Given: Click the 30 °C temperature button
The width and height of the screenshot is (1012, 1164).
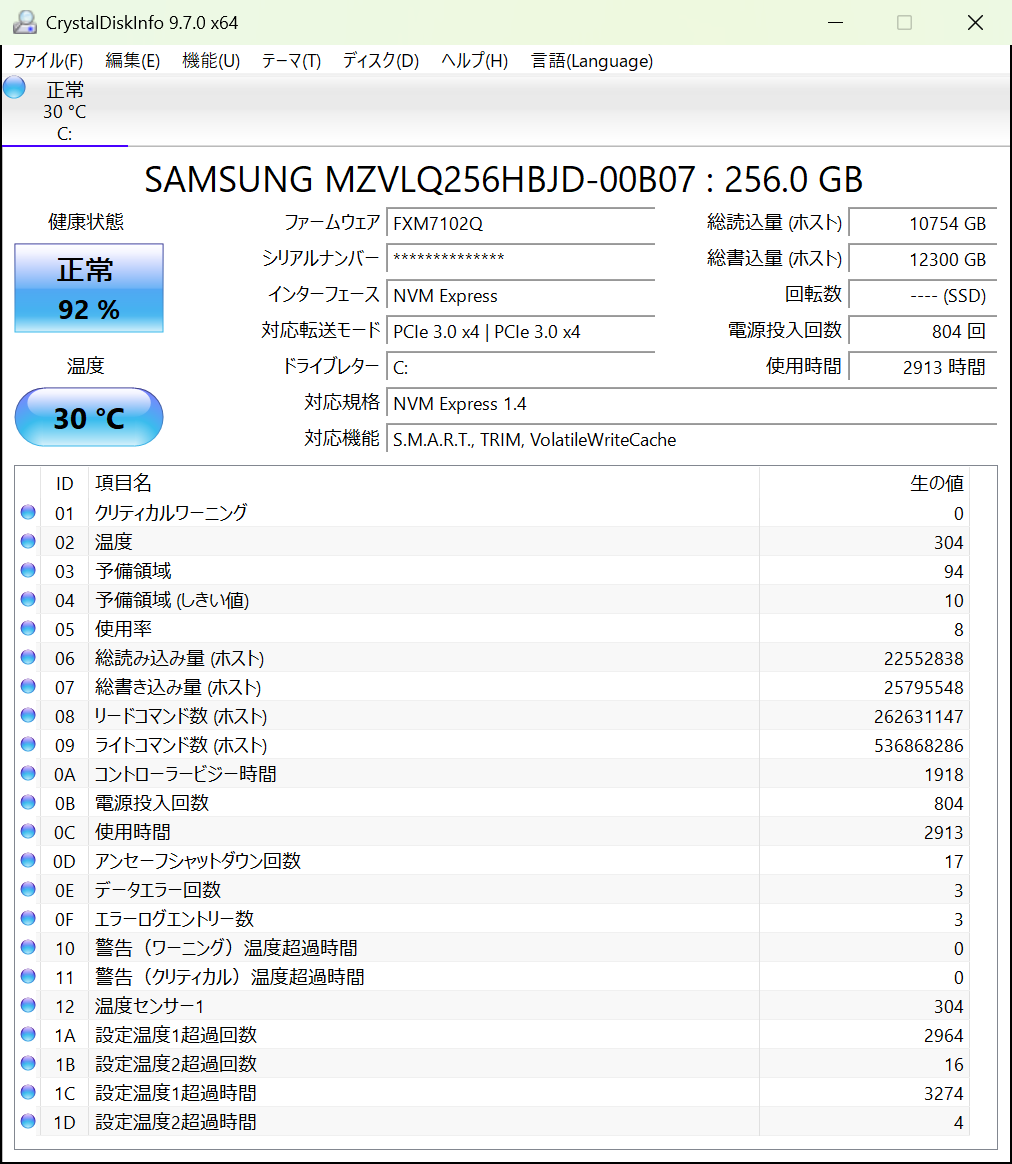Looking at the screenshot, I should pyautogui.click(x=89, y=417).
